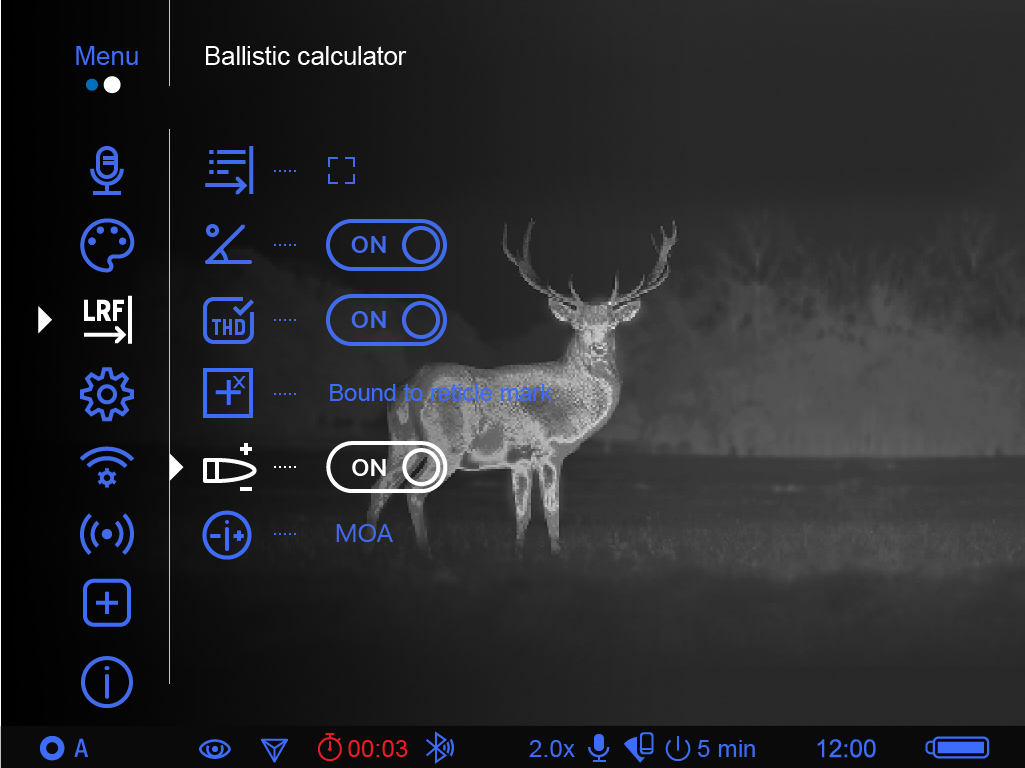
Task: Click the bullet correction row icon
Action: pos(229,467)
